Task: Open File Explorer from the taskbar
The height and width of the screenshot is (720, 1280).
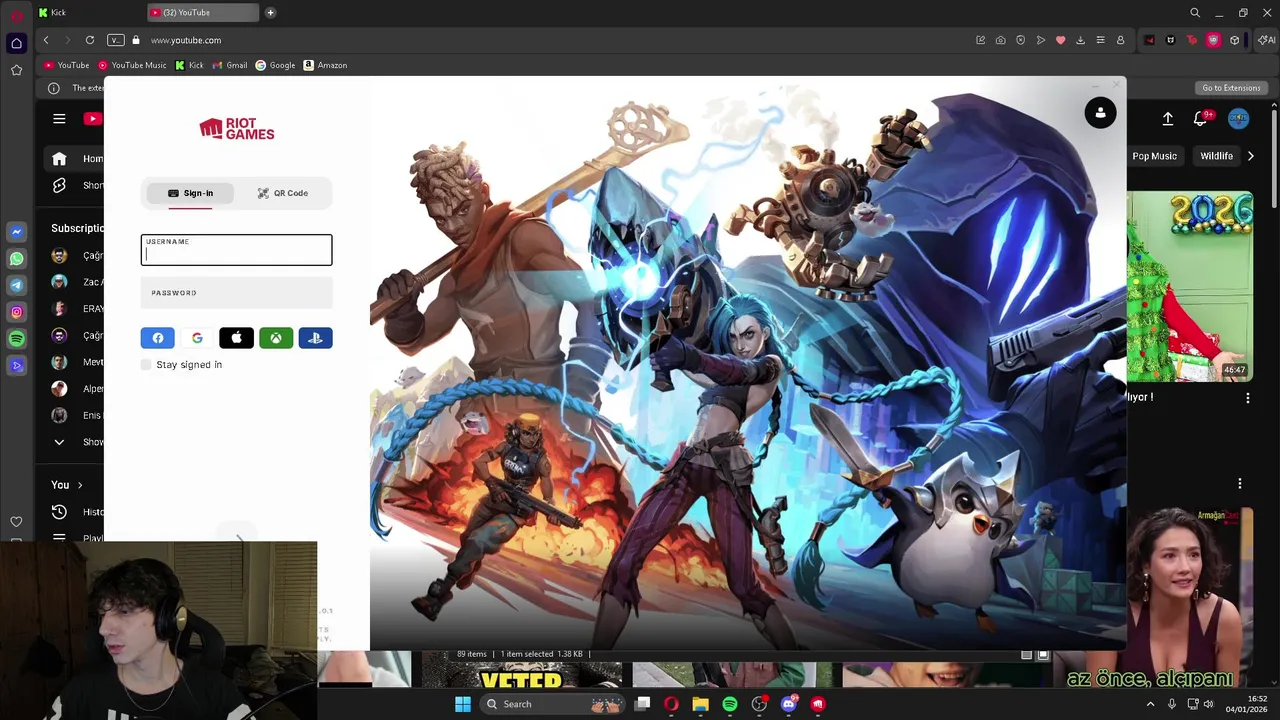Action: point(700,704)
